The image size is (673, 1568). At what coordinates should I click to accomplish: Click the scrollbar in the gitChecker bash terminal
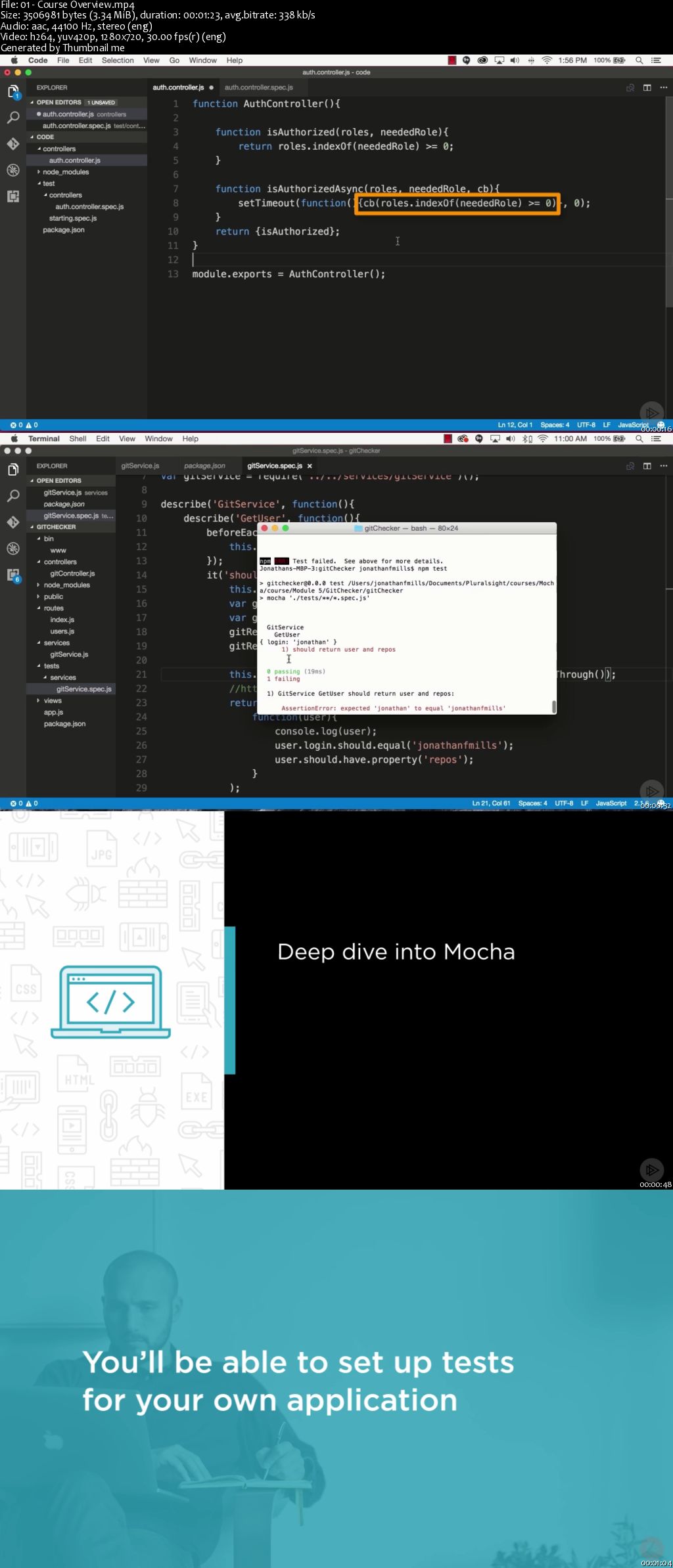(554, 707)
